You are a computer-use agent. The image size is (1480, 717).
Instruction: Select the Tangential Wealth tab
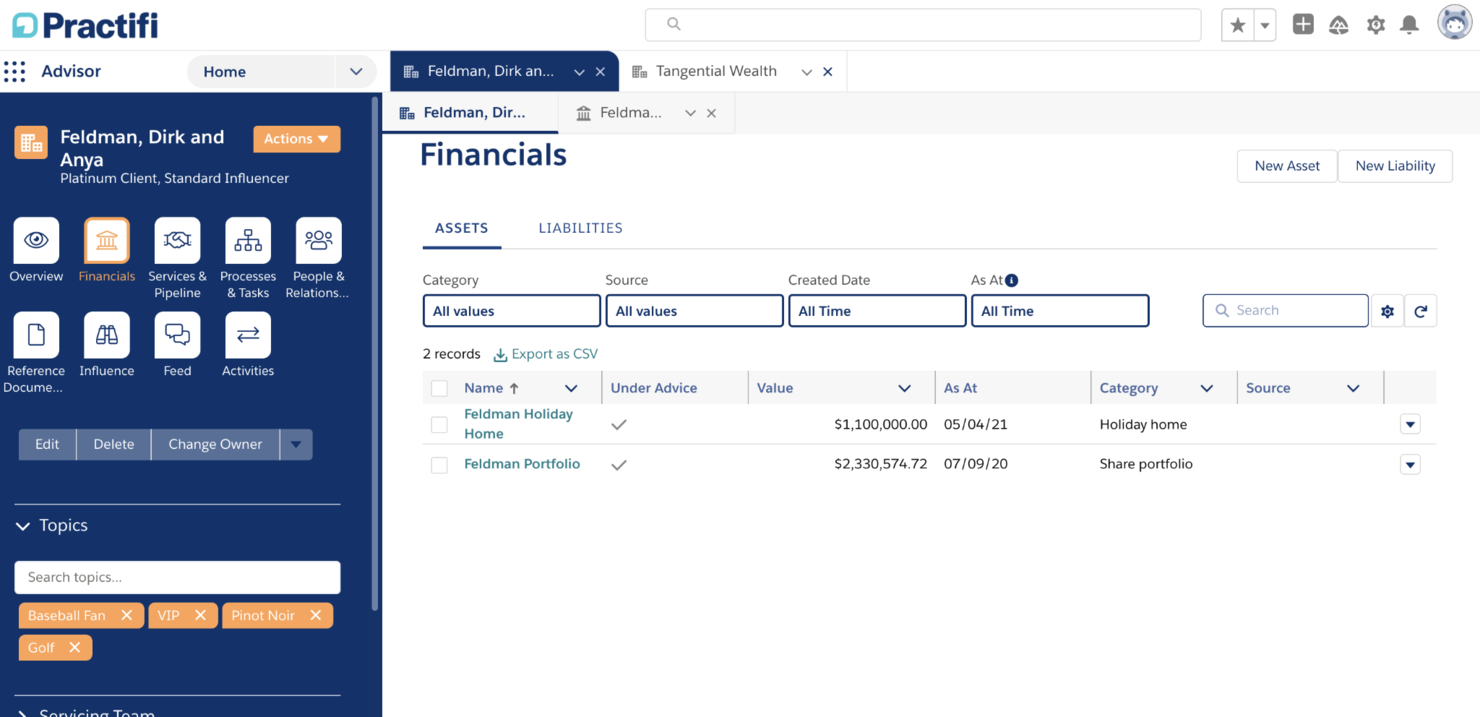click(x=716, y=71)
